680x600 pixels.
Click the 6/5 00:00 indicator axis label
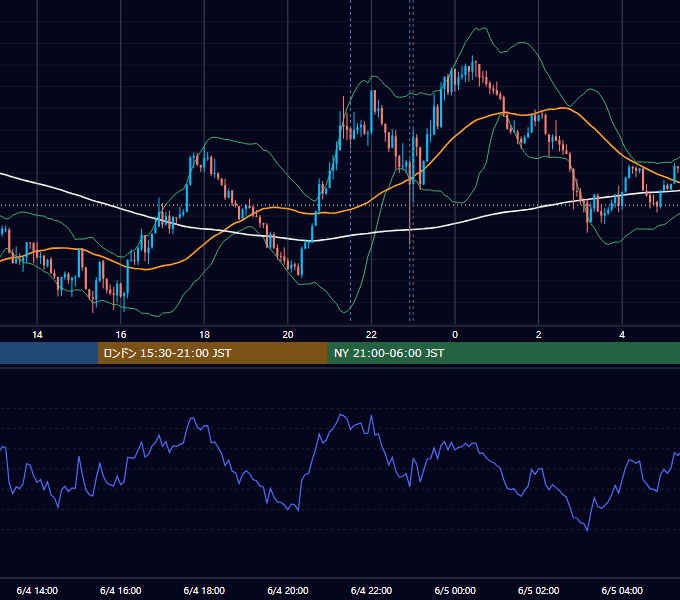point(455,591)
